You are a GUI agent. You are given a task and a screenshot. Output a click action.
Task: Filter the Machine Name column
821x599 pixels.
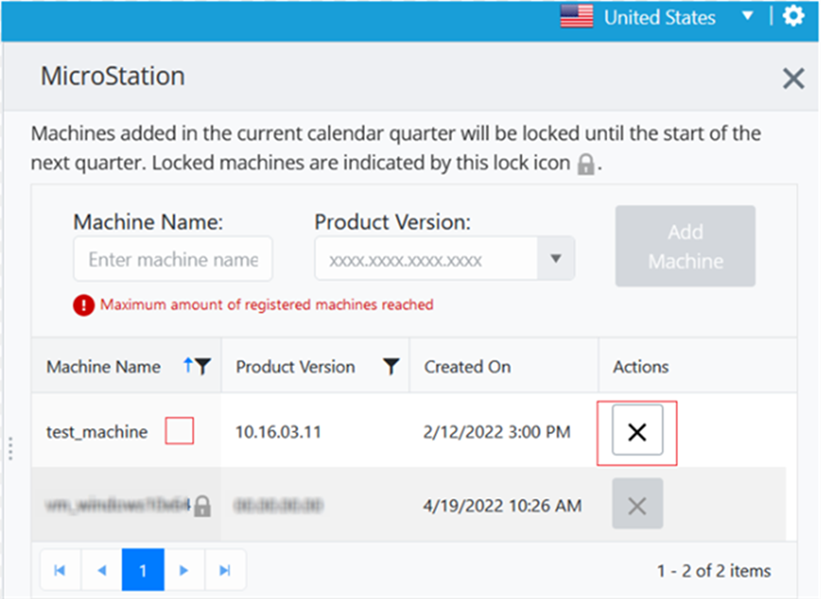tap(204, 367)
